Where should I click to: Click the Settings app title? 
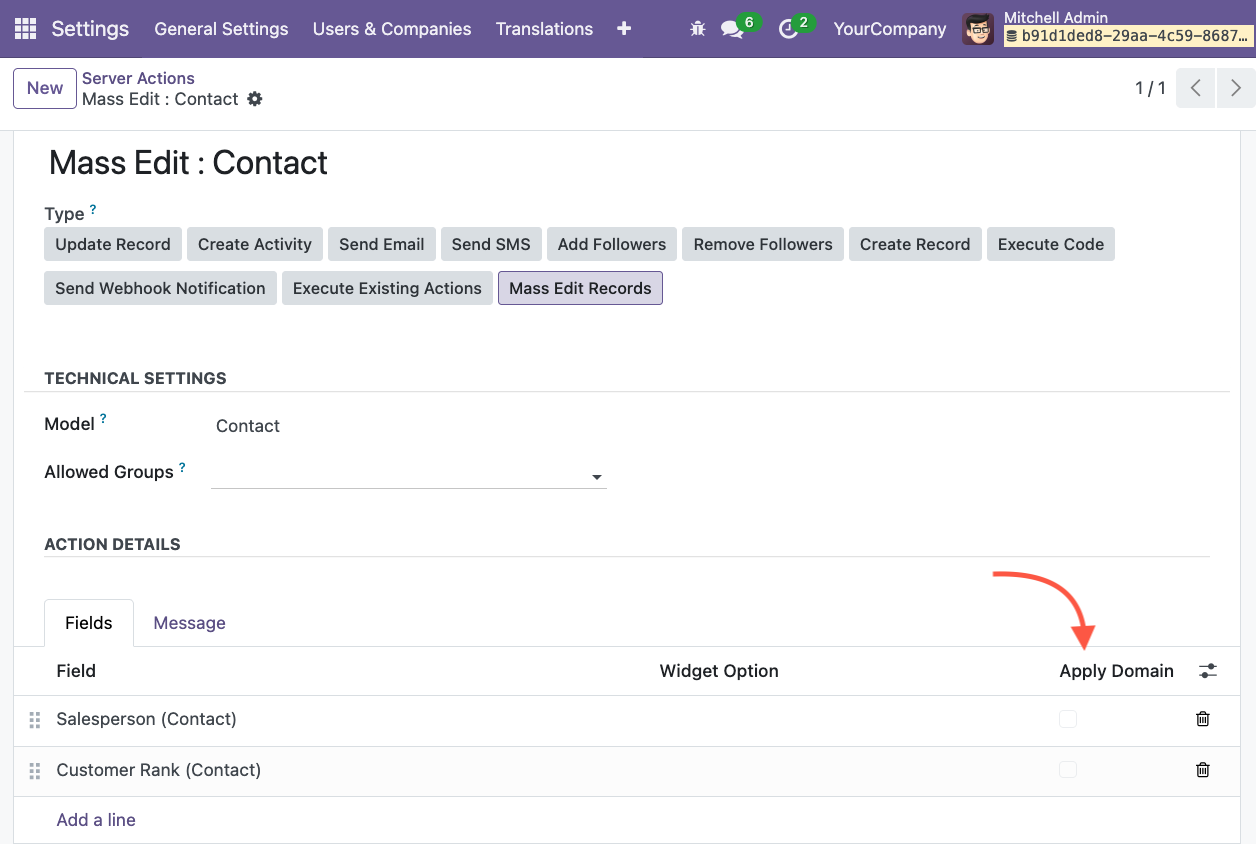click(90, 29)
